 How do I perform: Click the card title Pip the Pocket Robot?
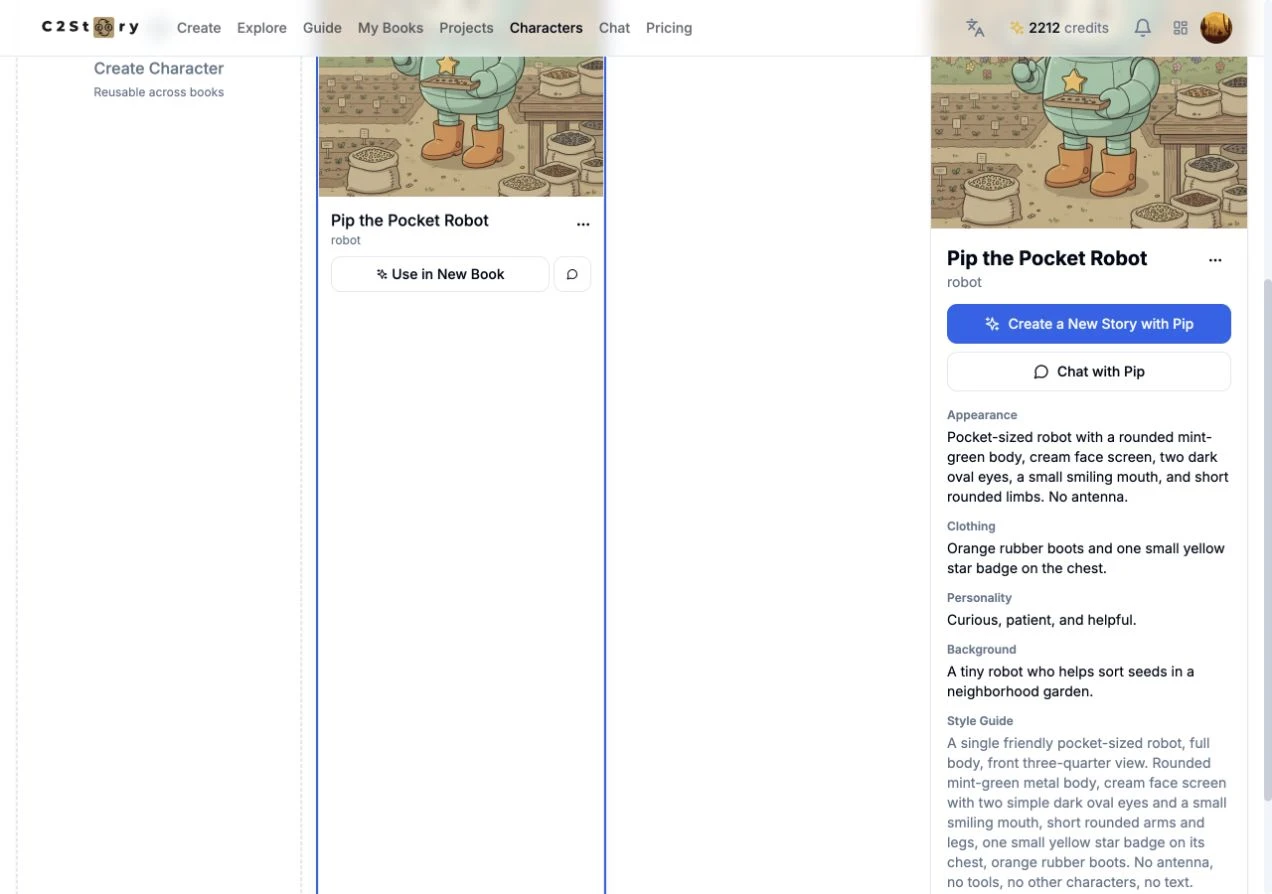click(410, 220)
